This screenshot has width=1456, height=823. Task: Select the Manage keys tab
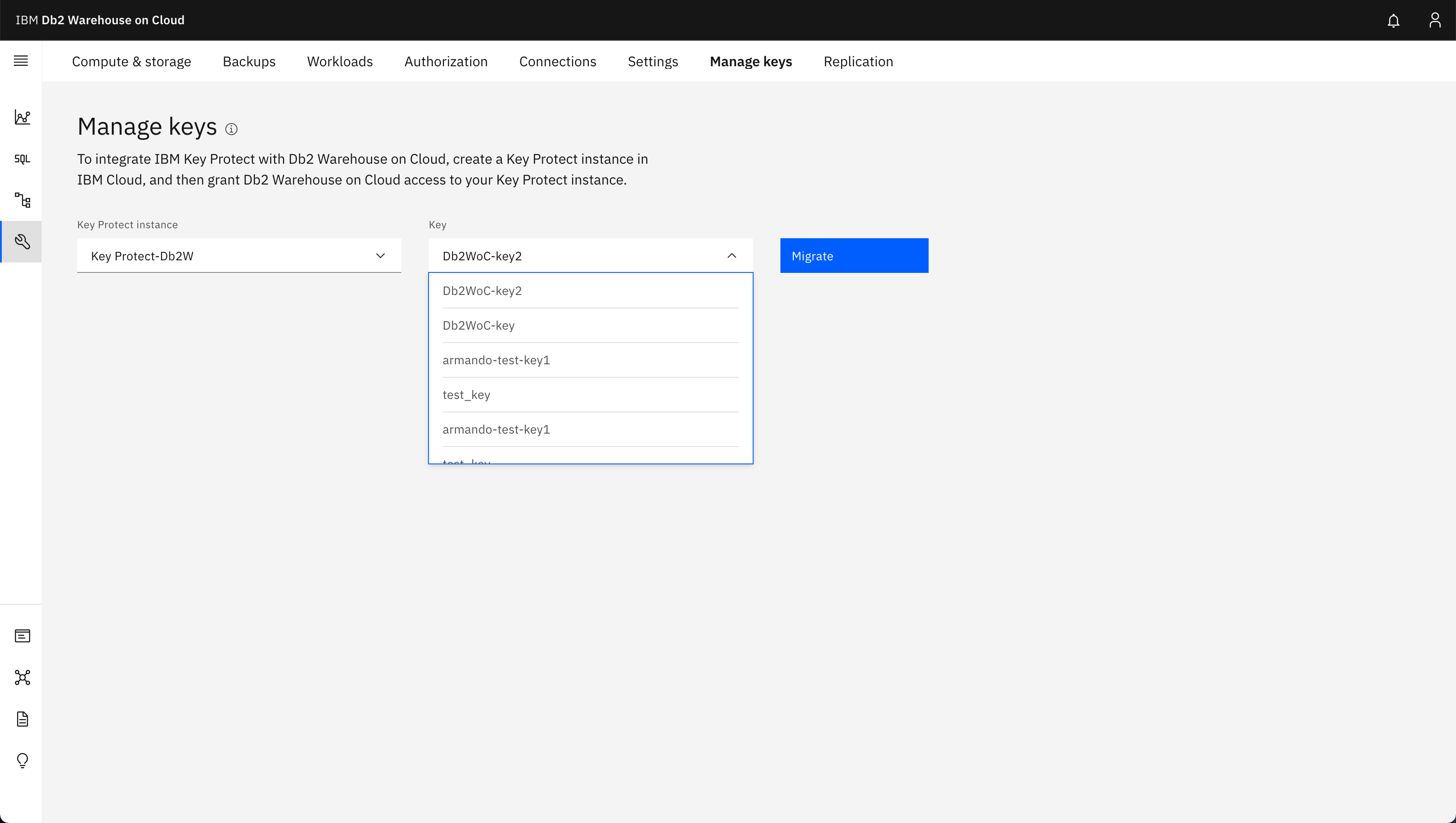point(751,61)
